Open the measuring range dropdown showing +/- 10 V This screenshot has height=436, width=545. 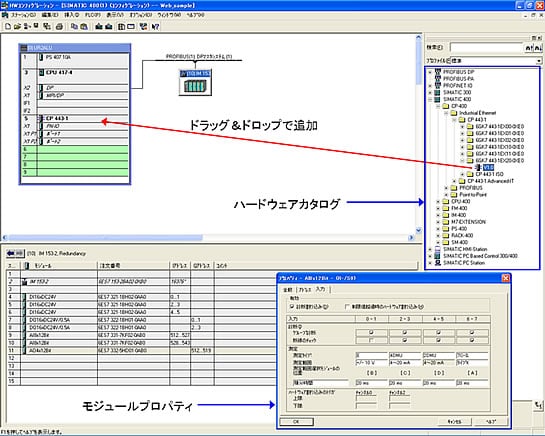[371, 363]
